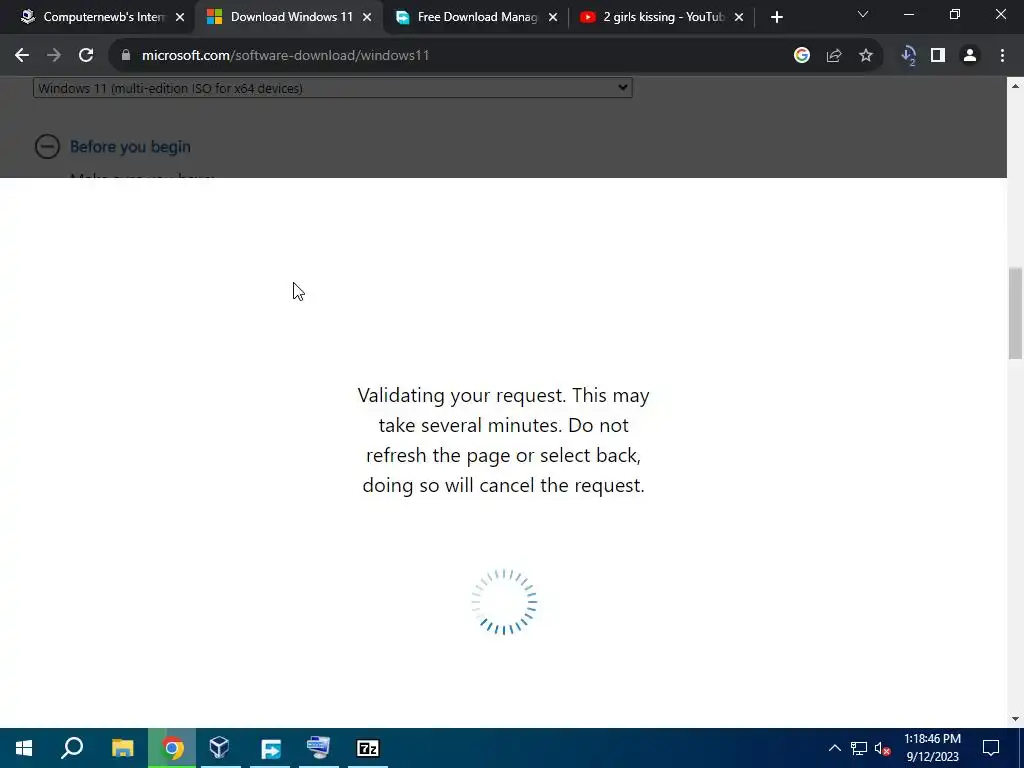This screenshot has height=768, width=1024.
Task: Open a new browser tab
Action: [776, 18]
